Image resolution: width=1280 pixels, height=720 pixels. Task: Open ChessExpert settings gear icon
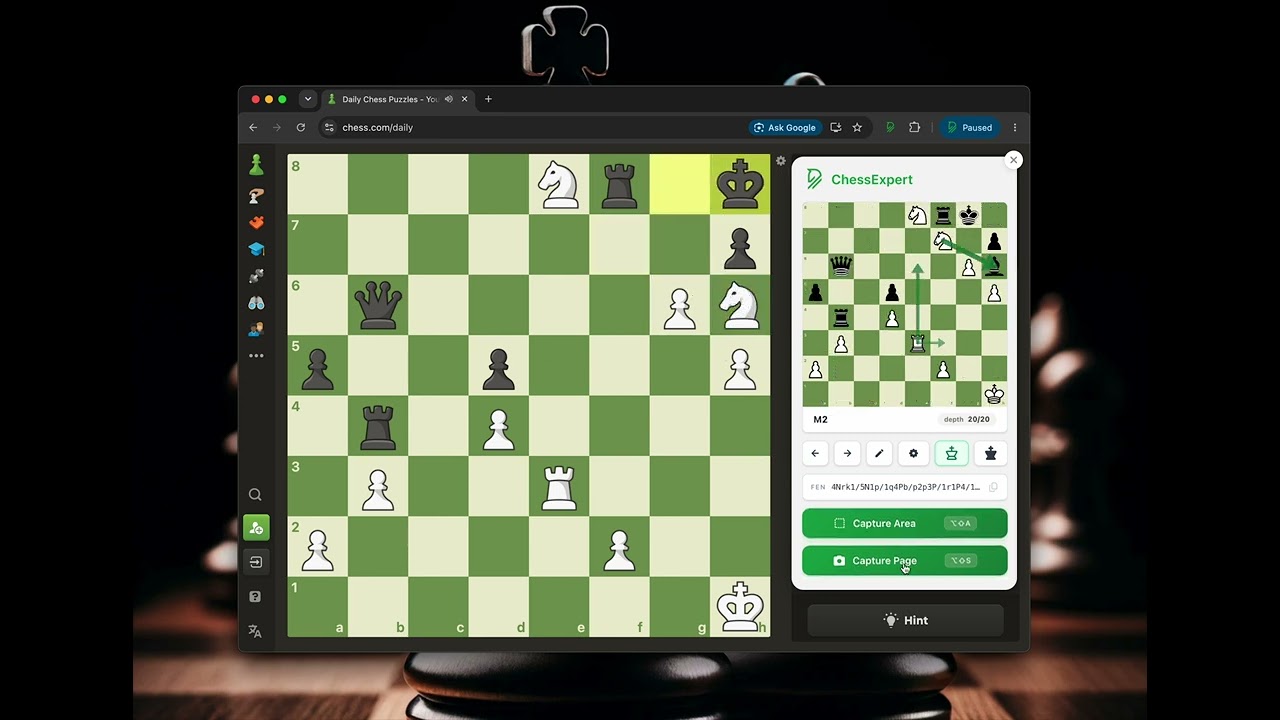[913, 454]
